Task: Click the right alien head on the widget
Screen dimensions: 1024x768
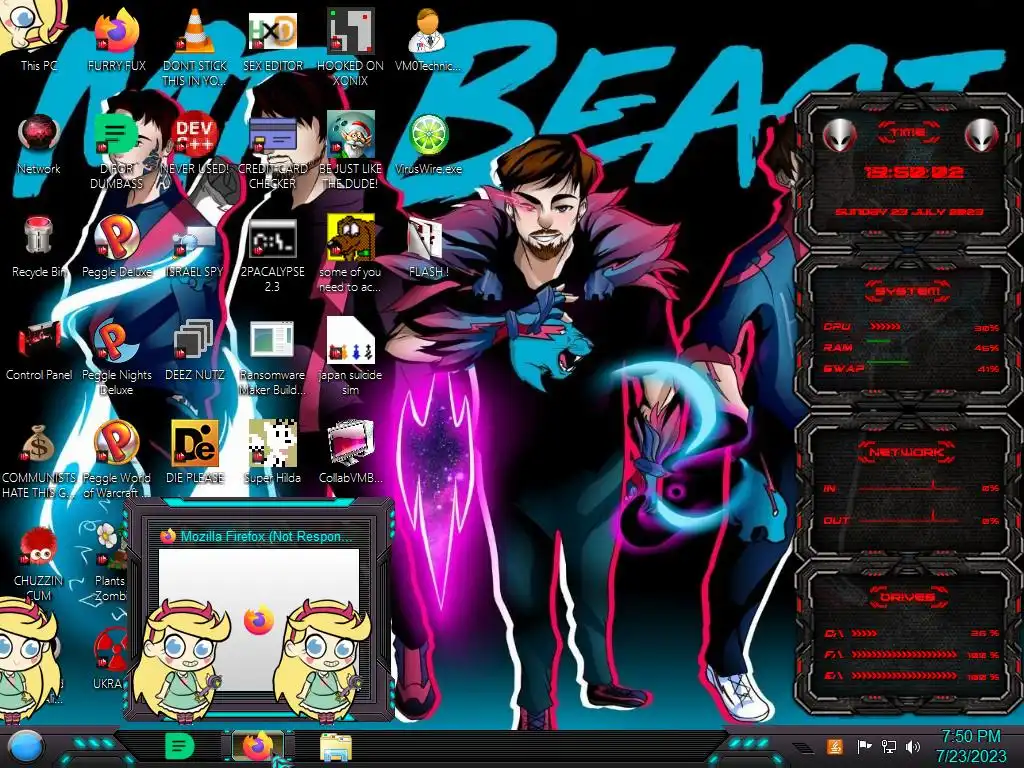Action: click(x=981, y=135)
